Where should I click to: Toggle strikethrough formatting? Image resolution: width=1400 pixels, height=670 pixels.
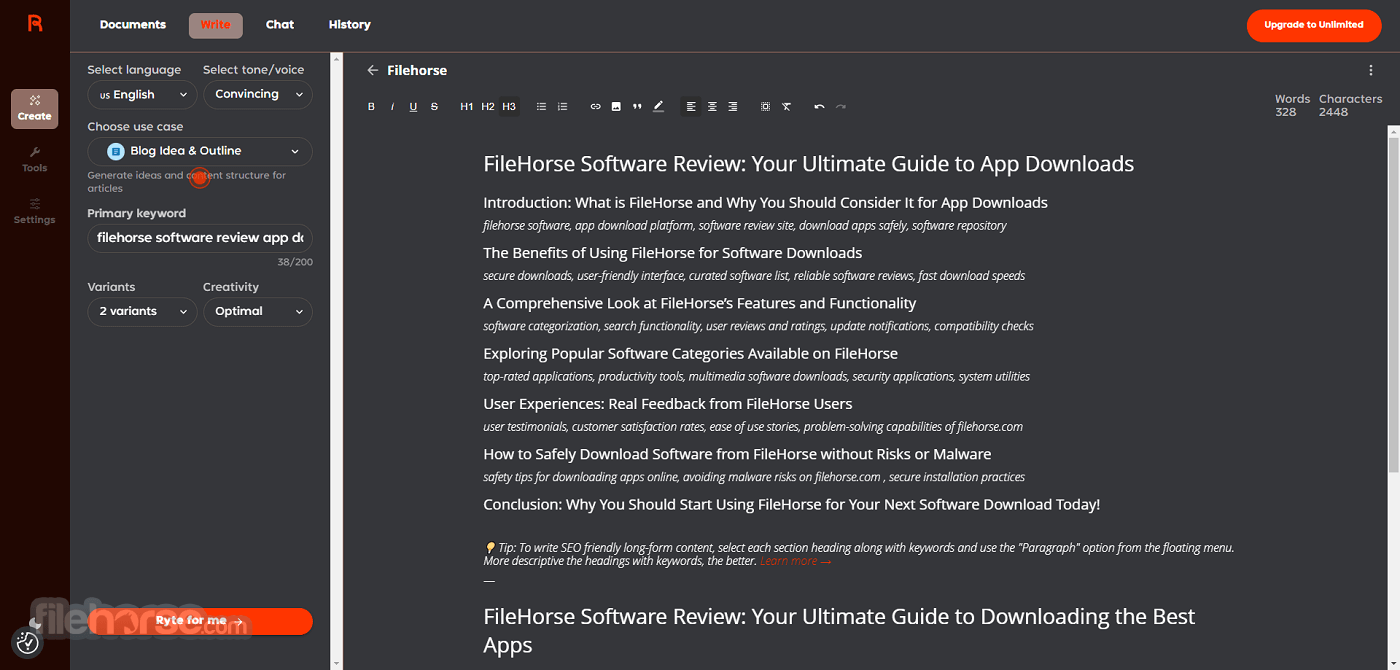click(x=434, y=107)
